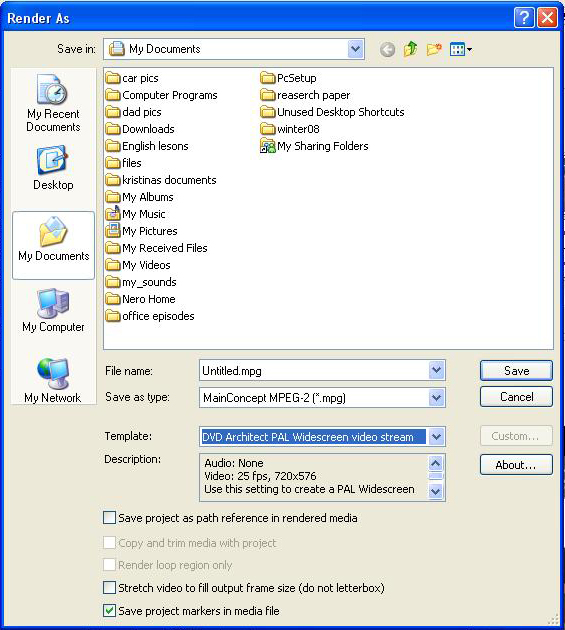This screenshot has height=630, width=565.
Task: Go back using the toolbar Back arrow
Action: click(x=387, y=49)
